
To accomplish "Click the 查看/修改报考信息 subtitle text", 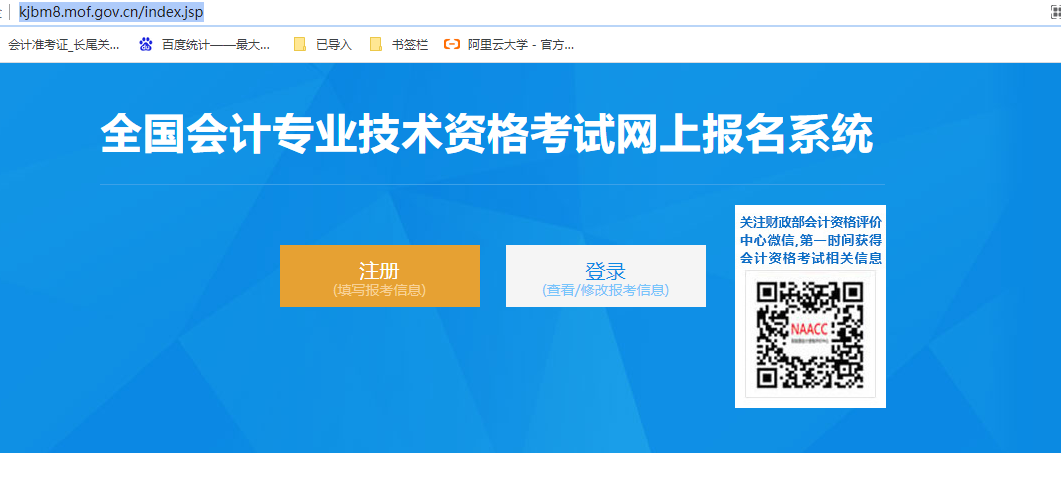I will (x=605, y=290).
